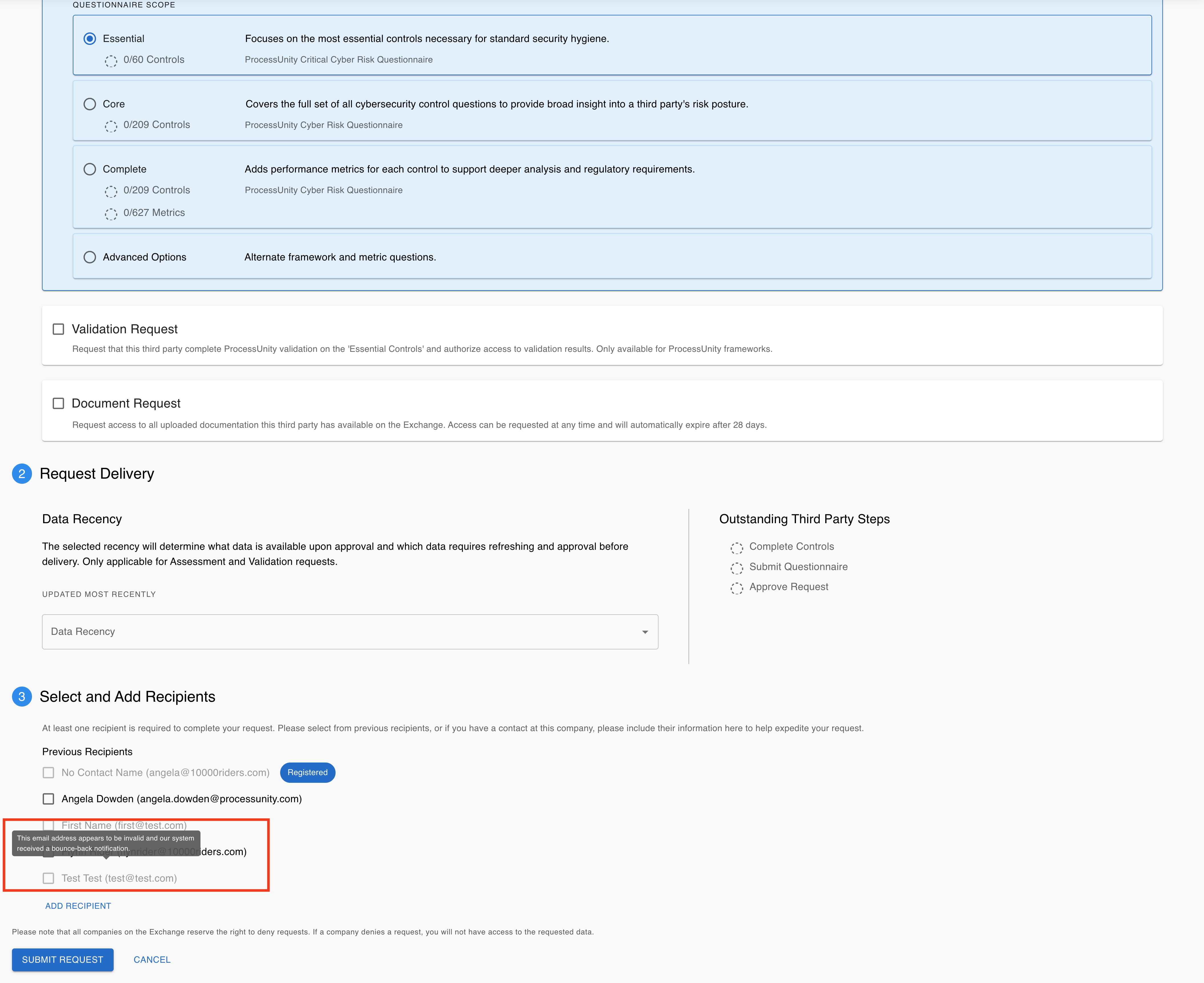Click the Alternate framework and metric questions text
The image size is (1204, 983).
pyautogui.click(x=340, y=257)
